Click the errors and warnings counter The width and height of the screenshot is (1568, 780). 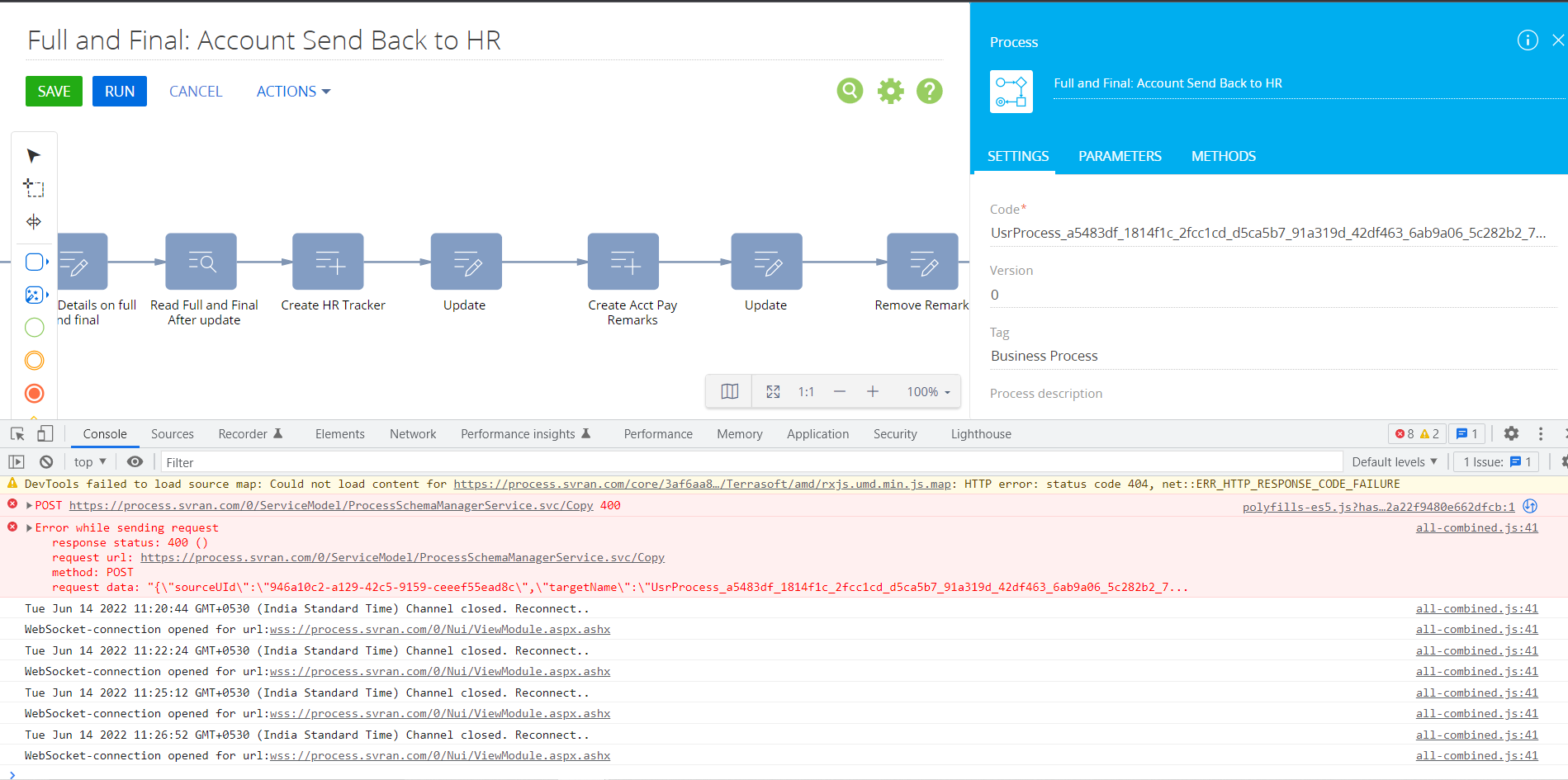[x=1417, y=433]
